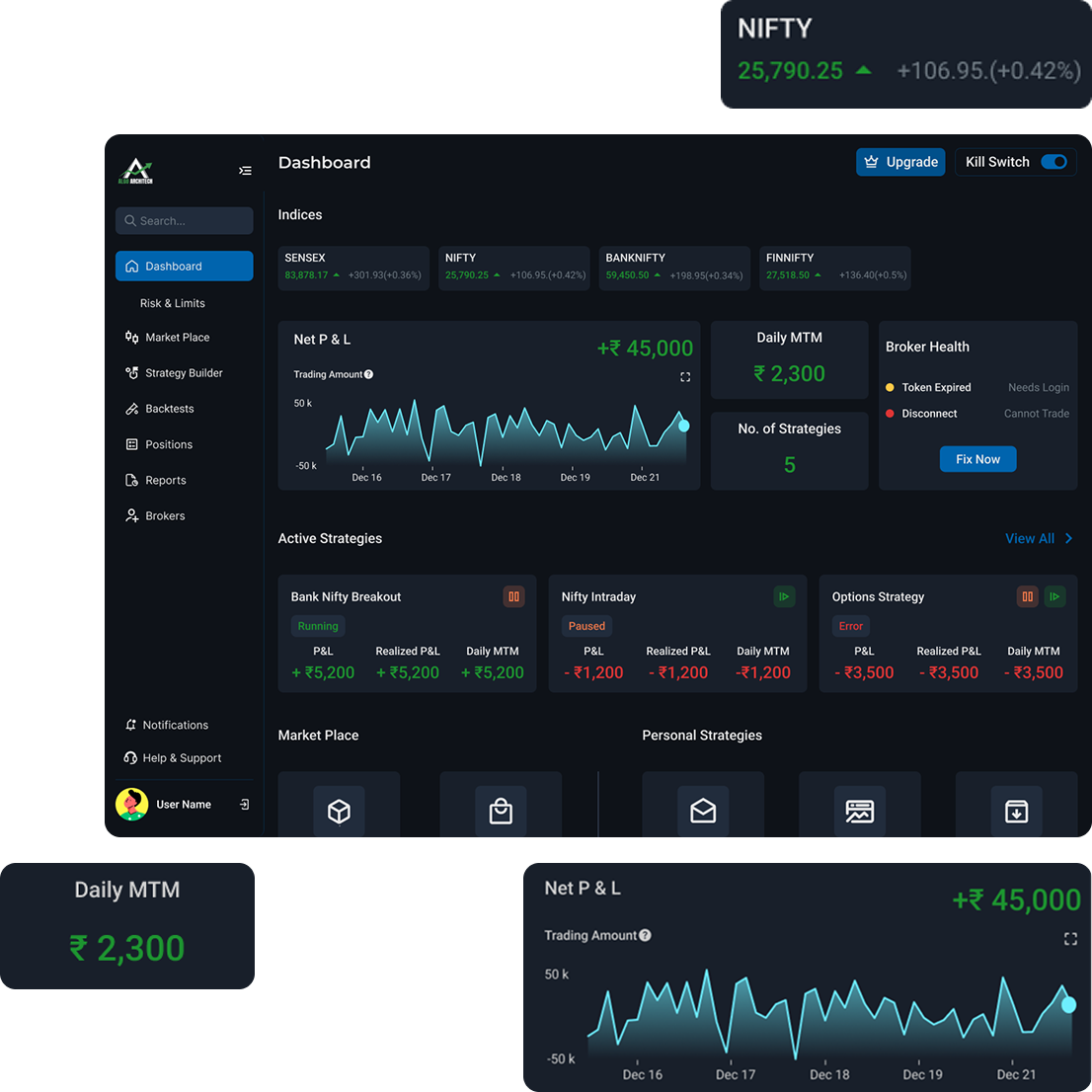Click the logout icon beside User Name
Viewport: 1092px width, 1092px height.
pyautogui.click(x=244, y=805)
